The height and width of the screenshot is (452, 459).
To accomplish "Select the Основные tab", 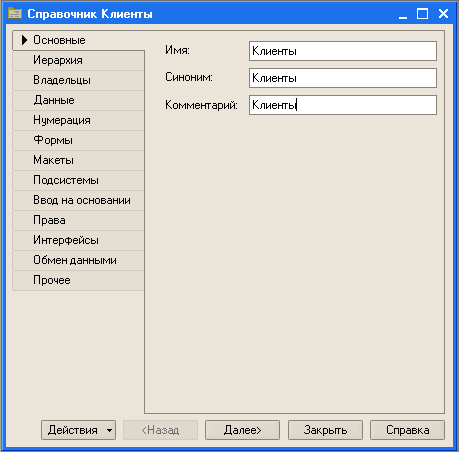I will point(79,40).
